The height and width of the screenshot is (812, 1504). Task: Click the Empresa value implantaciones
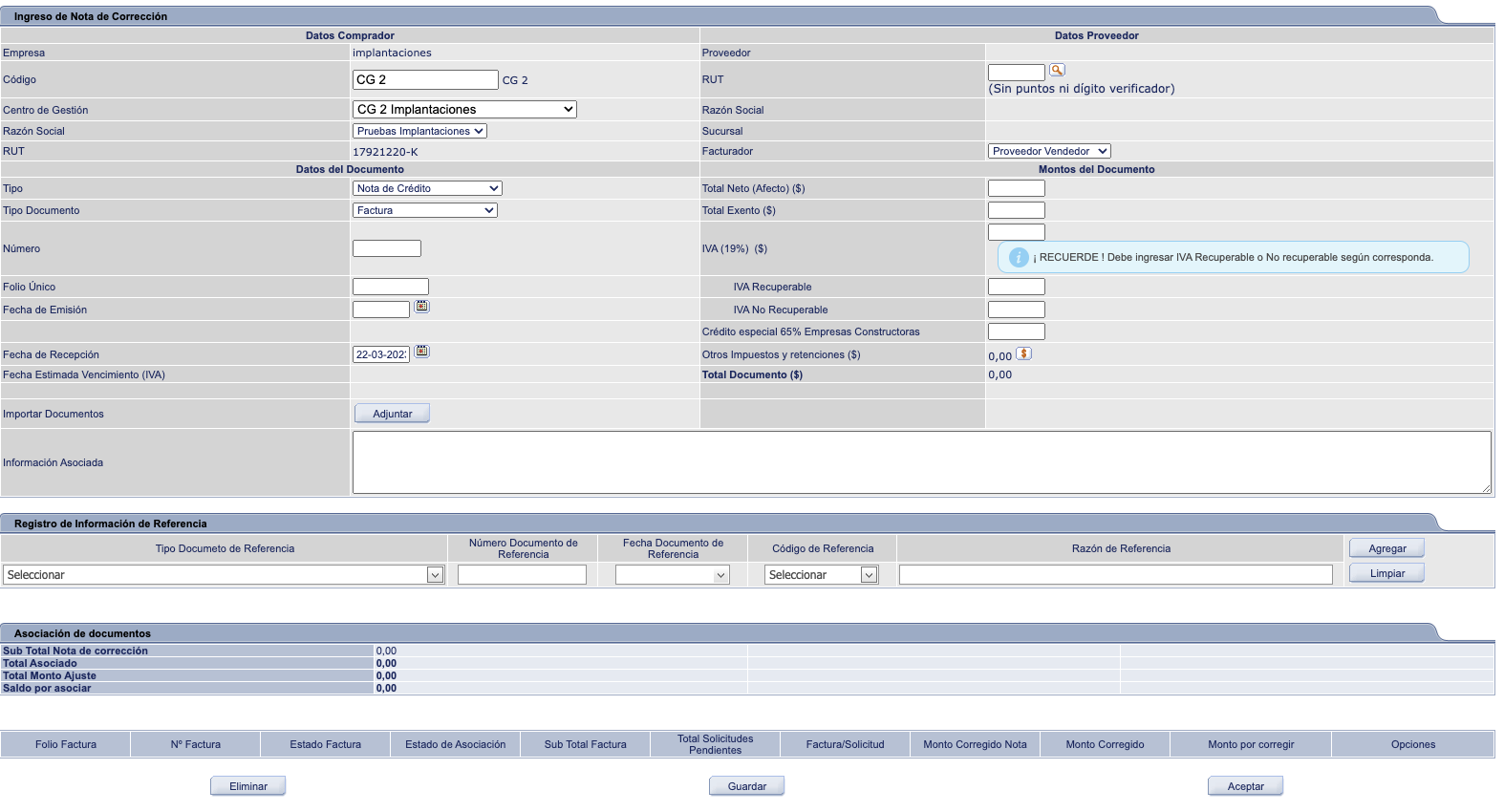pos(392,53)
